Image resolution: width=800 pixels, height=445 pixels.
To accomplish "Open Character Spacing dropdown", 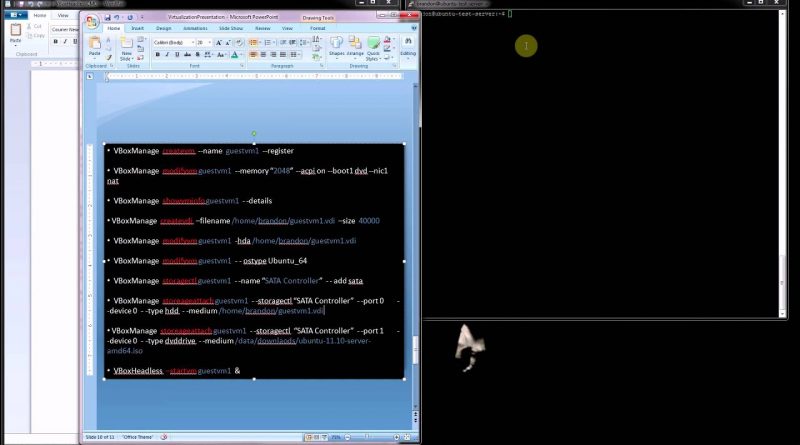I will (x=208, y=54).
